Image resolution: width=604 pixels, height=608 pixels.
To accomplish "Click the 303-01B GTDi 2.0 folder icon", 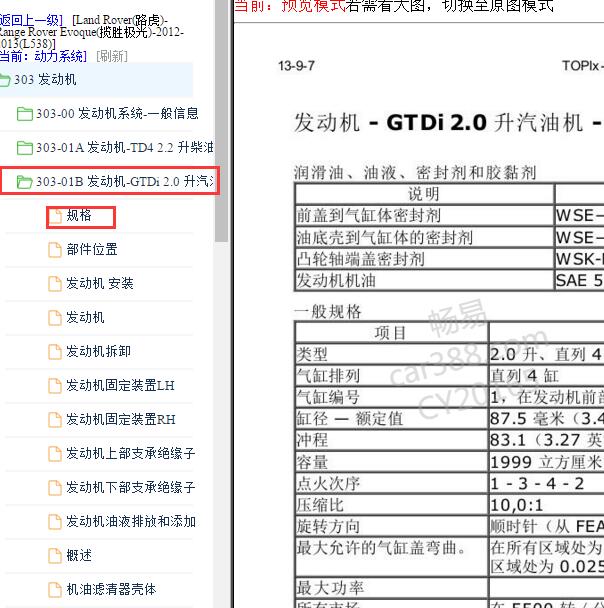I will point(25,182).
